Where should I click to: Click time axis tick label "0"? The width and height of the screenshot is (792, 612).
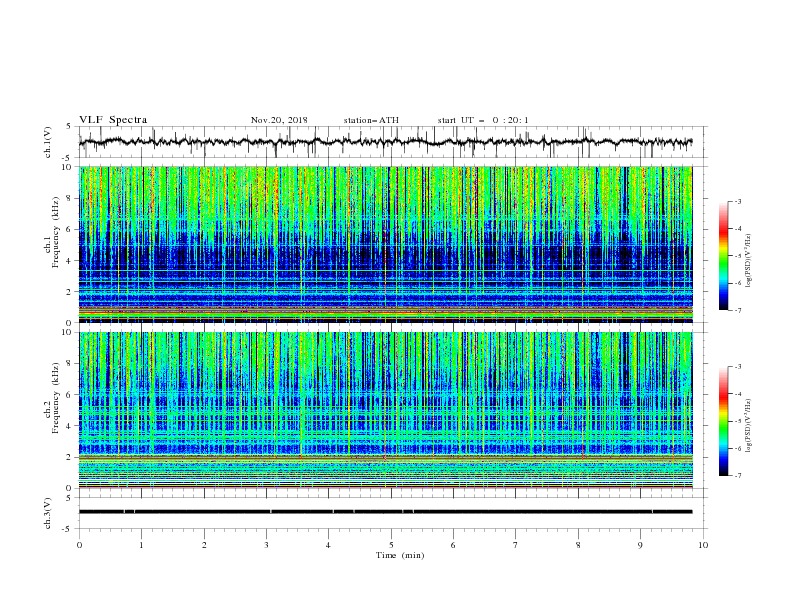79,545
